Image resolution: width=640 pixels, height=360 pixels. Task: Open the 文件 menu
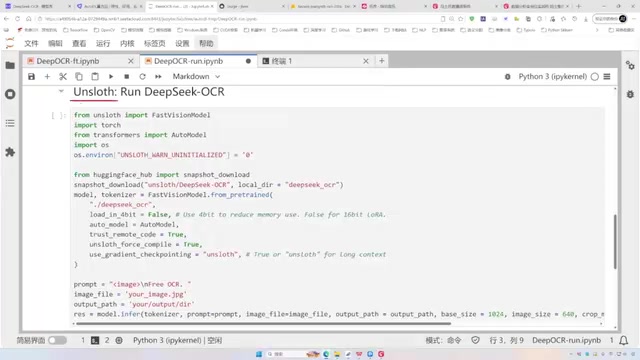coord(31,43)
